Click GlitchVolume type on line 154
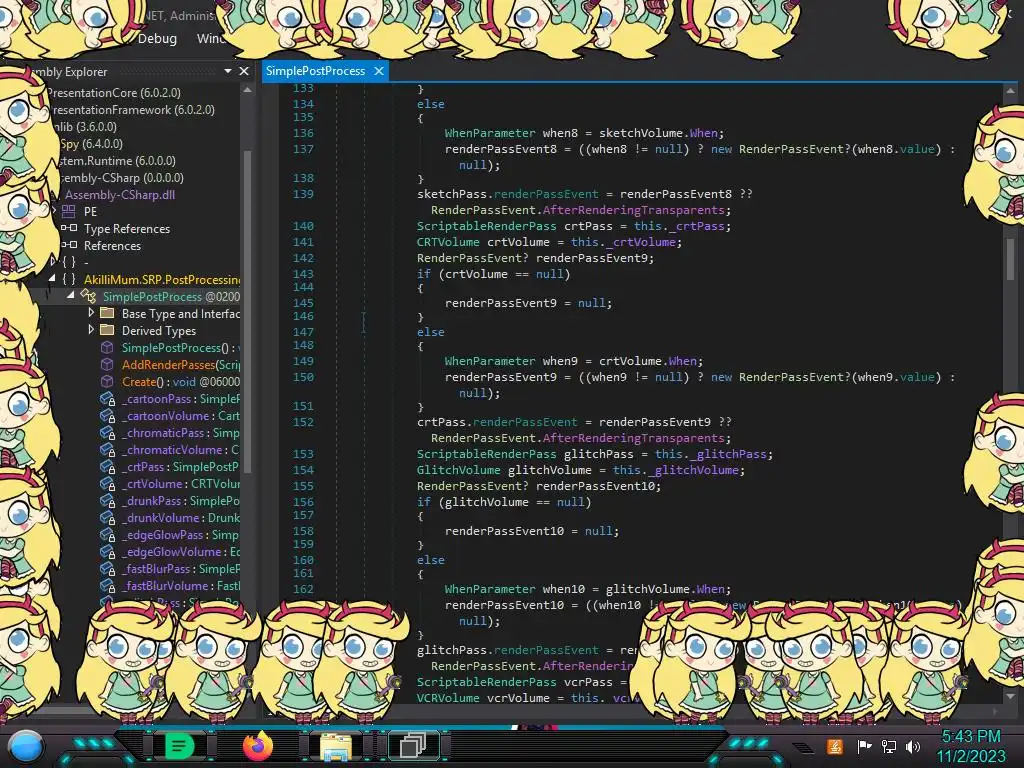Screen dimensions: 1024x768 (x=458, y=470)
